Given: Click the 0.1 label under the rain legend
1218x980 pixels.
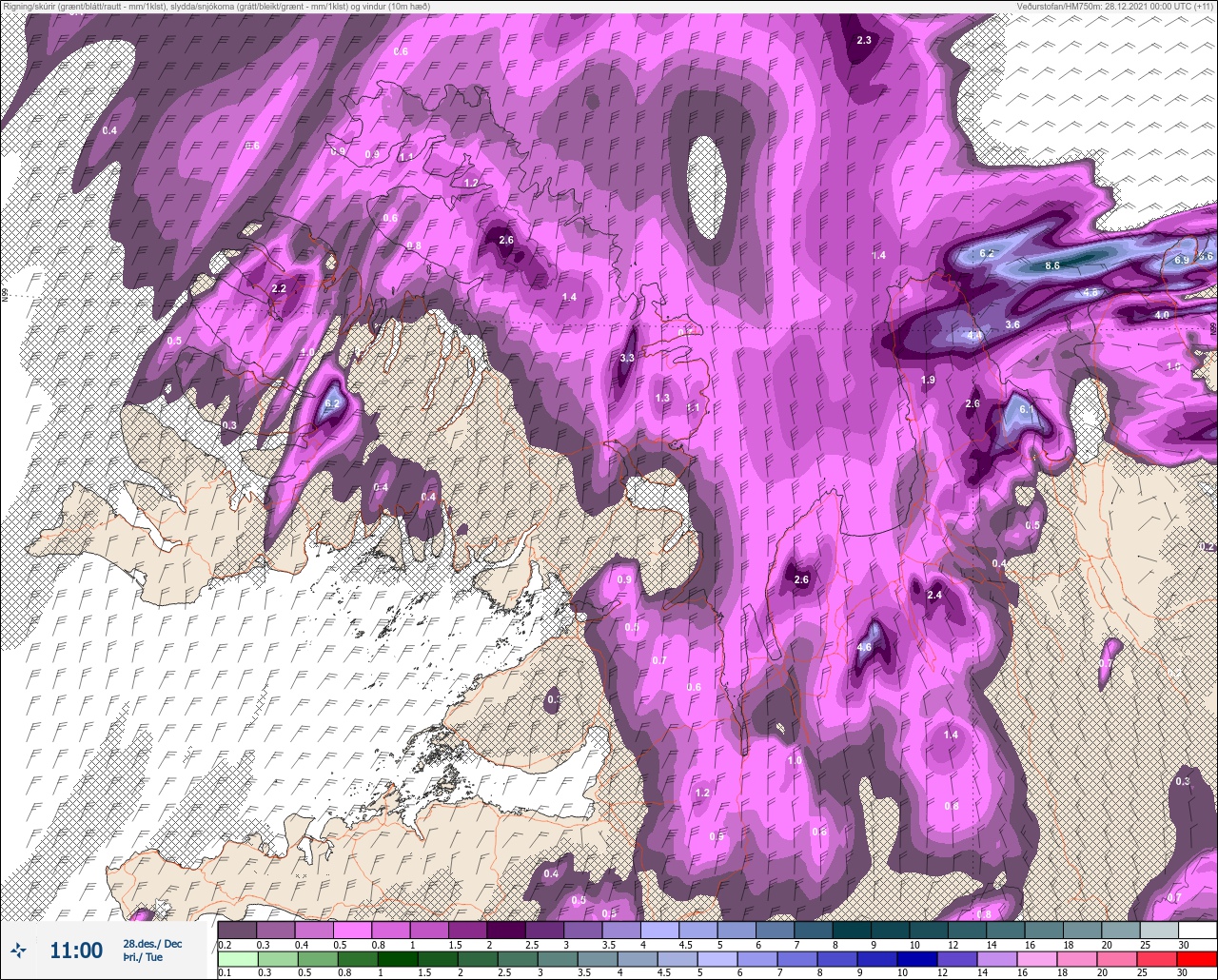Looking at the screenshot, I should coord(225,972).
